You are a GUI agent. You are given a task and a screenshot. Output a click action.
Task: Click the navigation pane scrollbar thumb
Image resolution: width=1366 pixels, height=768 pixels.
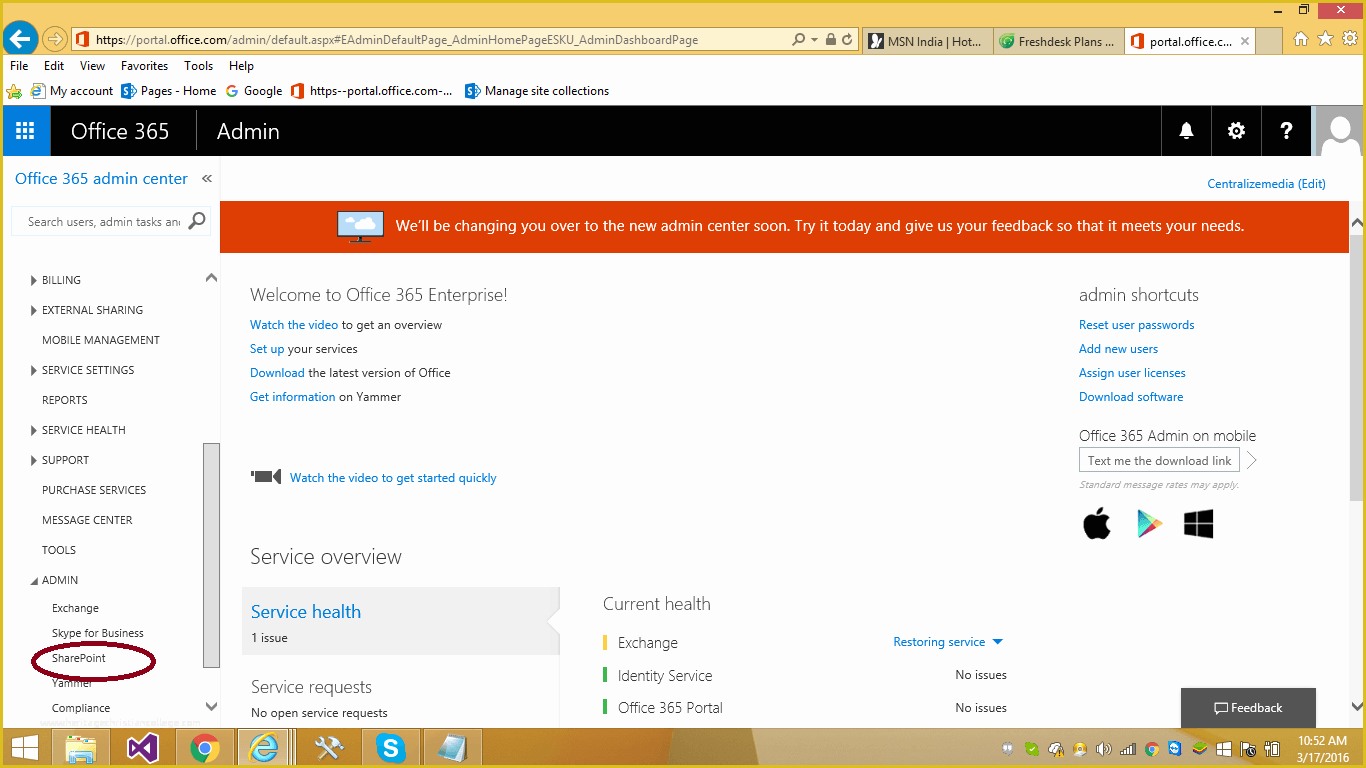211,555
